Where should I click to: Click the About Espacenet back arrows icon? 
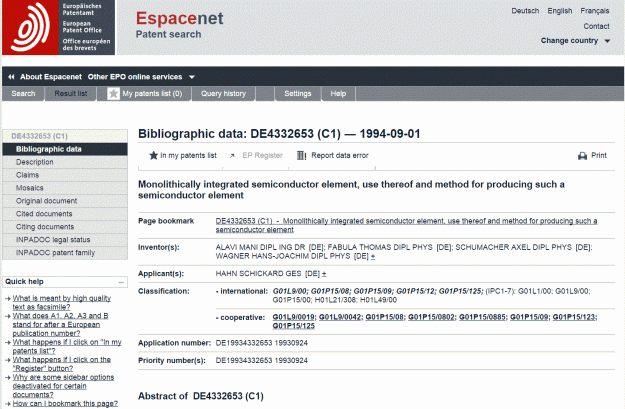click(x=11, y=76)
